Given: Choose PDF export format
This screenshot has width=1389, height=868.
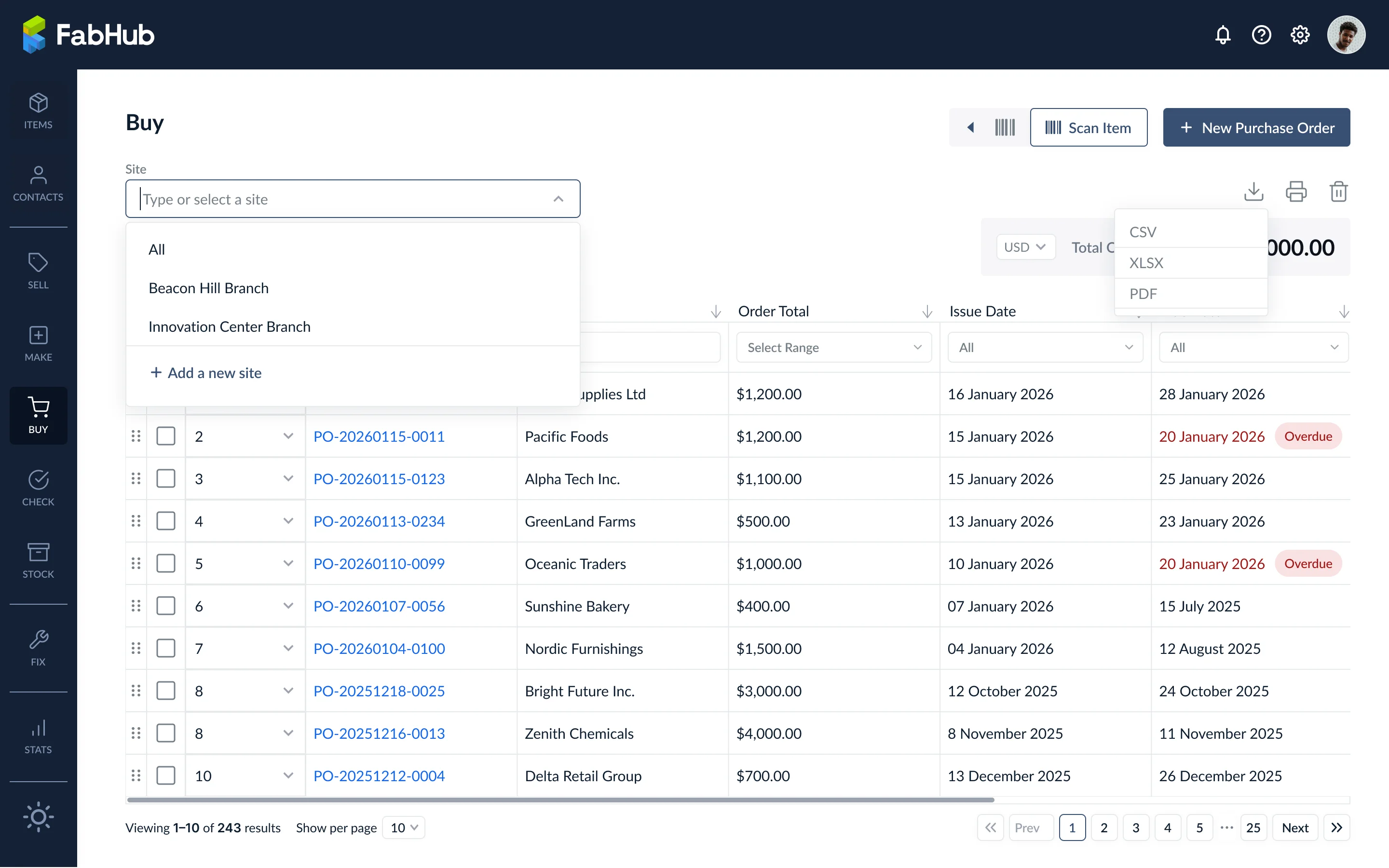Looking at the screenshot, I should (1190, 294).
